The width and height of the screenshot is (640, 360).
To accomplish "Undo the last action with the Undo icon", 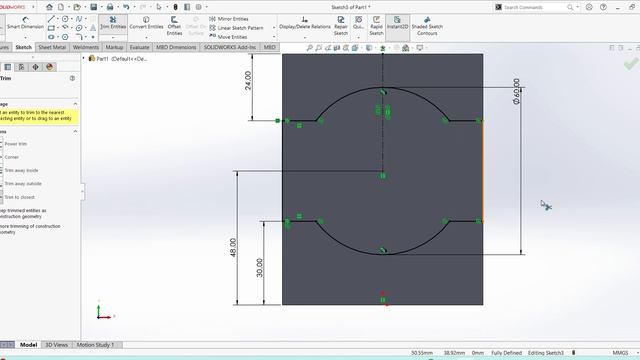I will (x=126, y=7).
